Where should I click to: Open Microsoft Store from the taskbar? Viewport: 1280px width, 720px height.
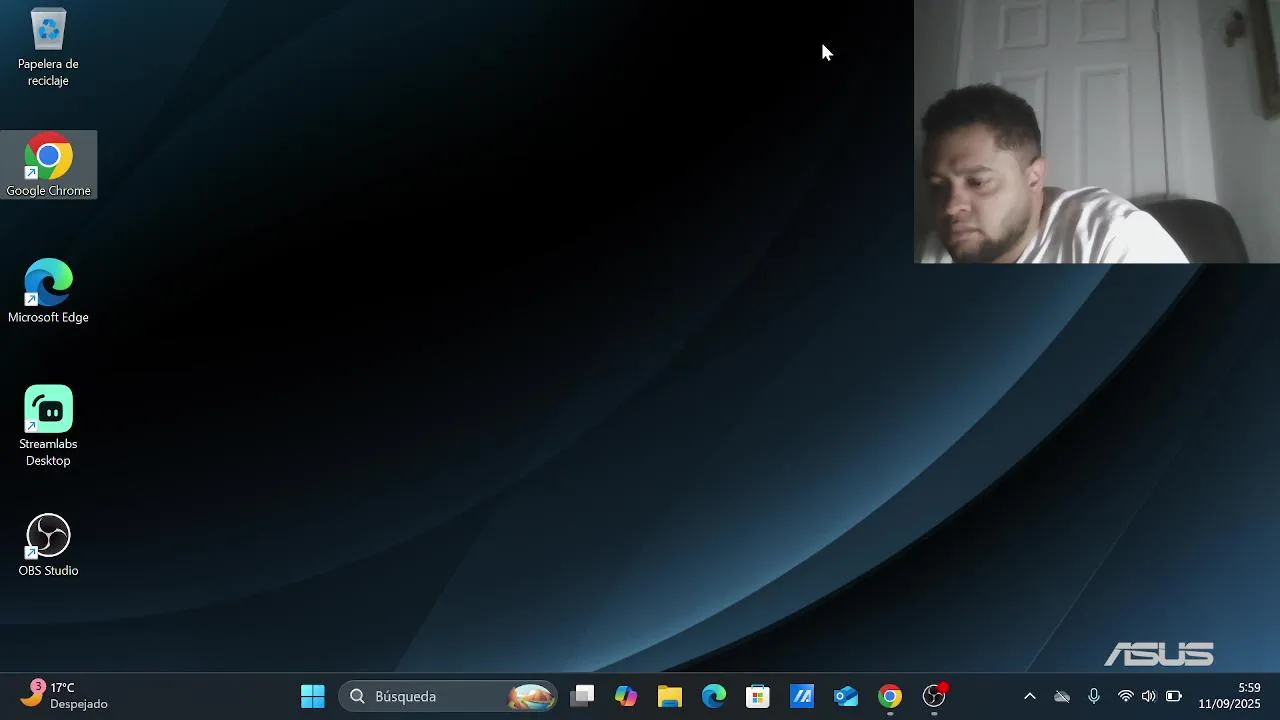coord(758,696)
